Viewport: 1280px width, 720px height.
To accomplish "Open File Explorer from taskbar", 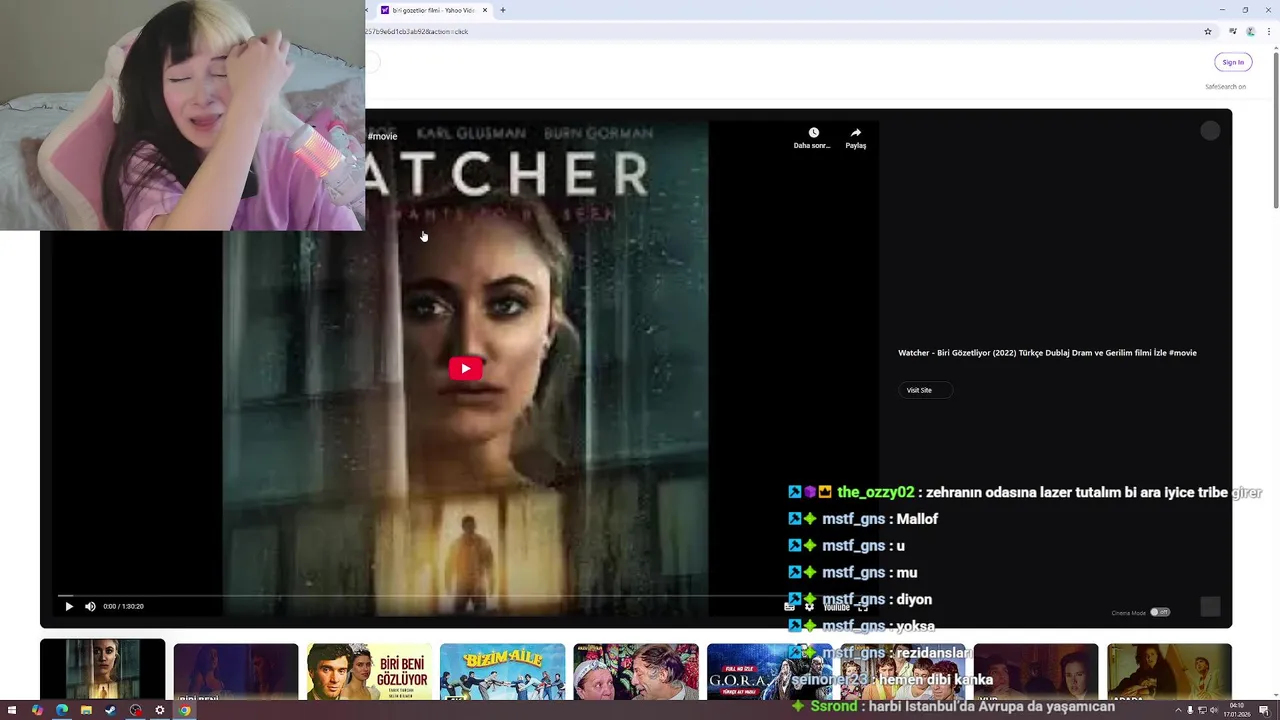I will [x=86, y=710].
